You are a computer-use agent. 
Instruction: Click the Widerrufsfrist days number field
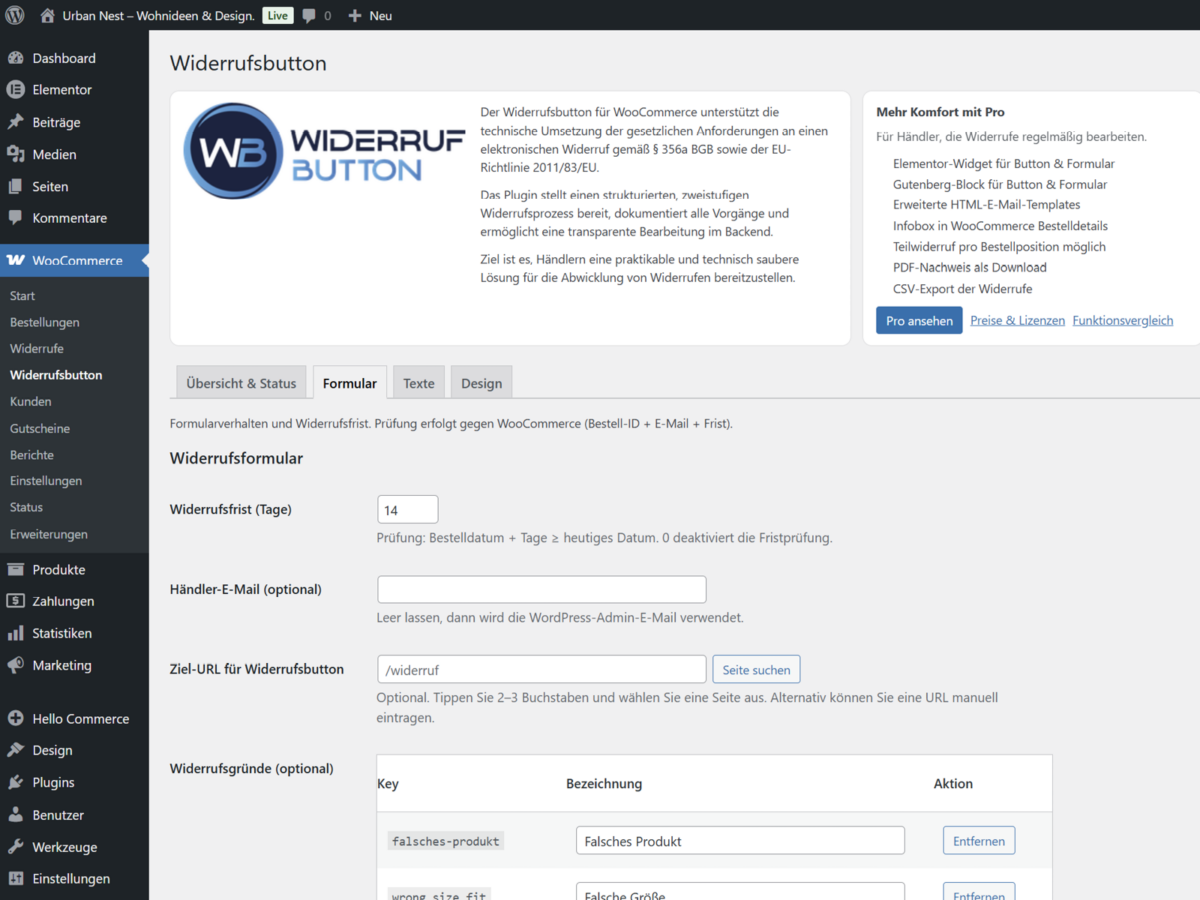[407, 510]
